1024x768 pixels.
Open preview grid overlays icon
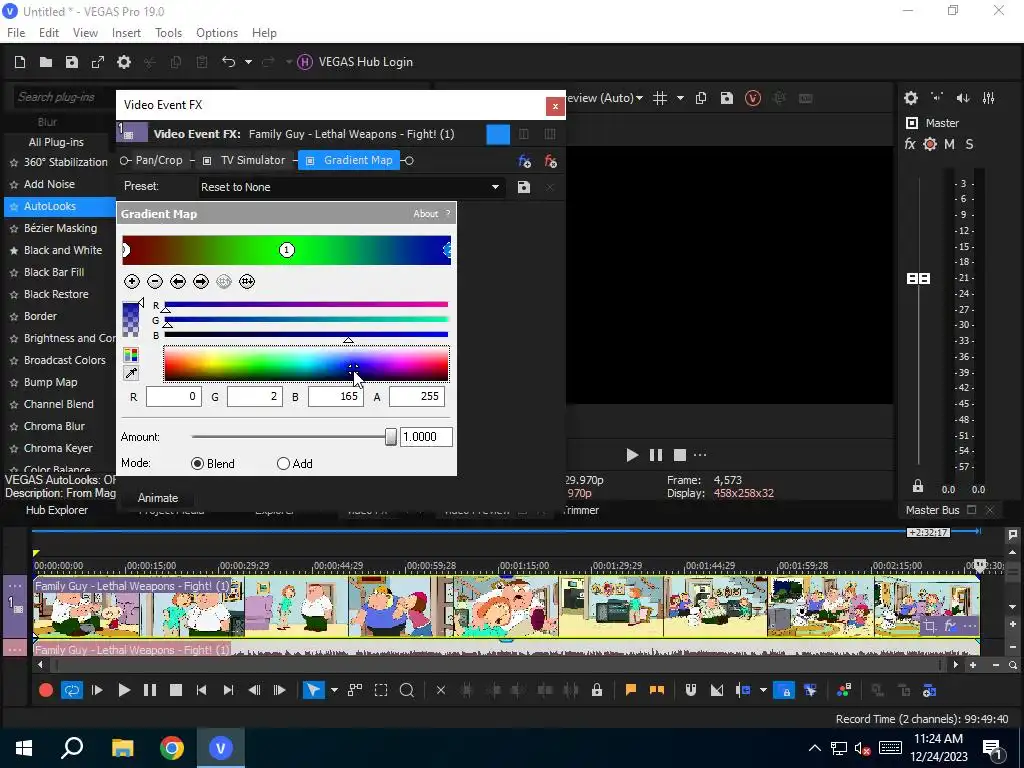click(x=660, y=98)
